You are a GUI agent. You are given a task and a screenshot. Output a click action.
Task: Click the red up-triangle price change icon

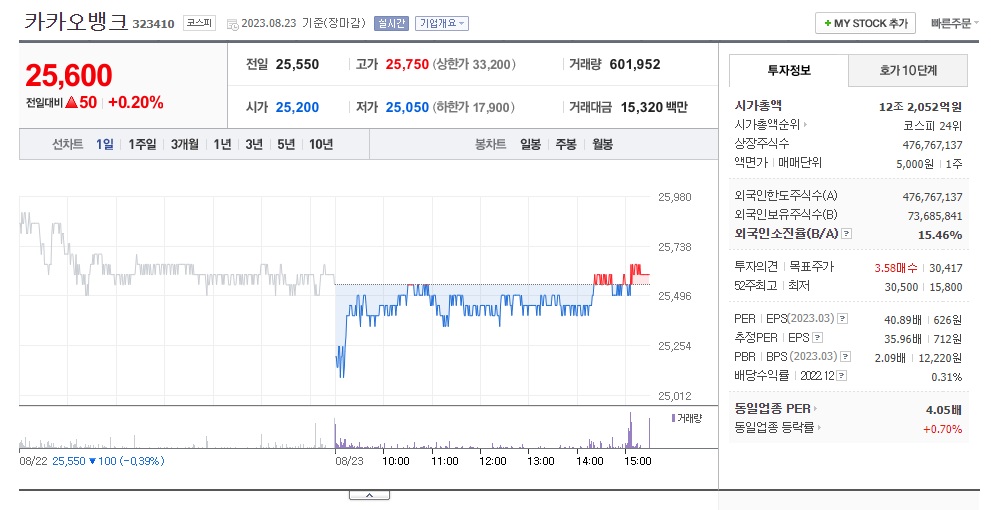tap(71, 102)
